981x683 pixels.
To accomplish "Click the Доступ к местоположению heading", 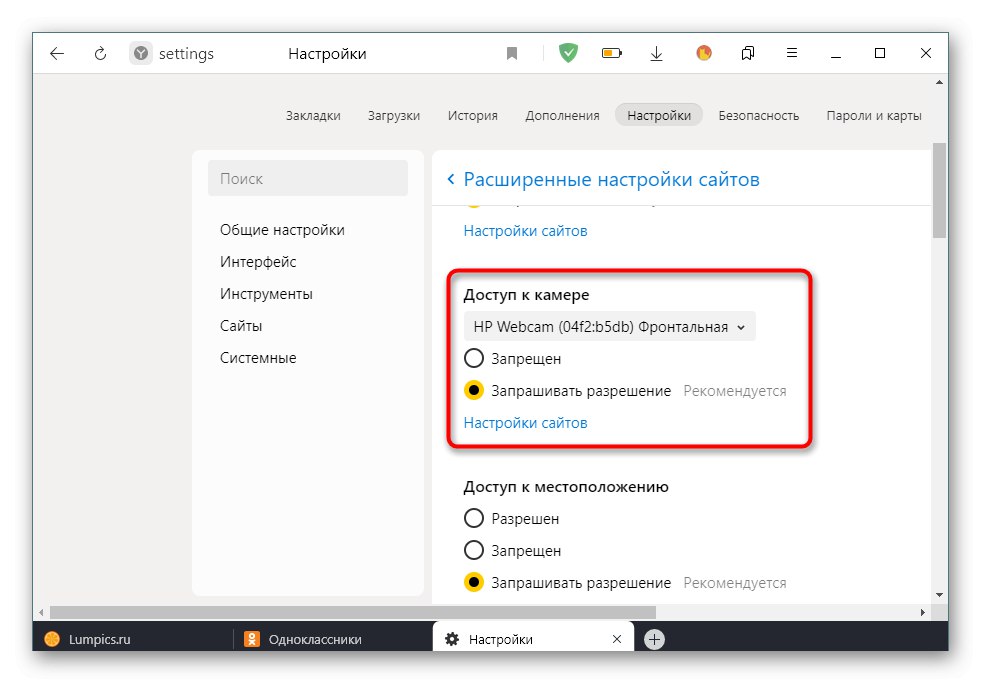I will coord(566,487).
